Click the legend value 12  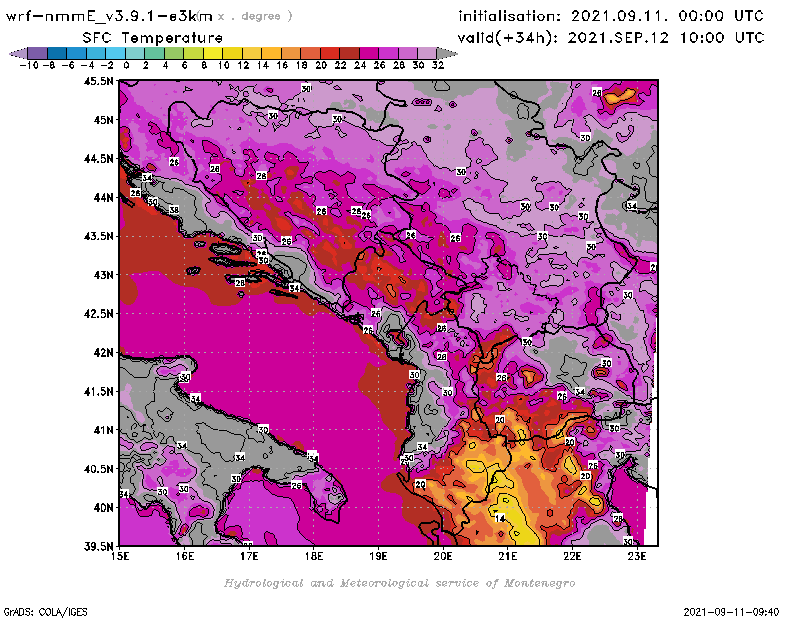point(243,65)
